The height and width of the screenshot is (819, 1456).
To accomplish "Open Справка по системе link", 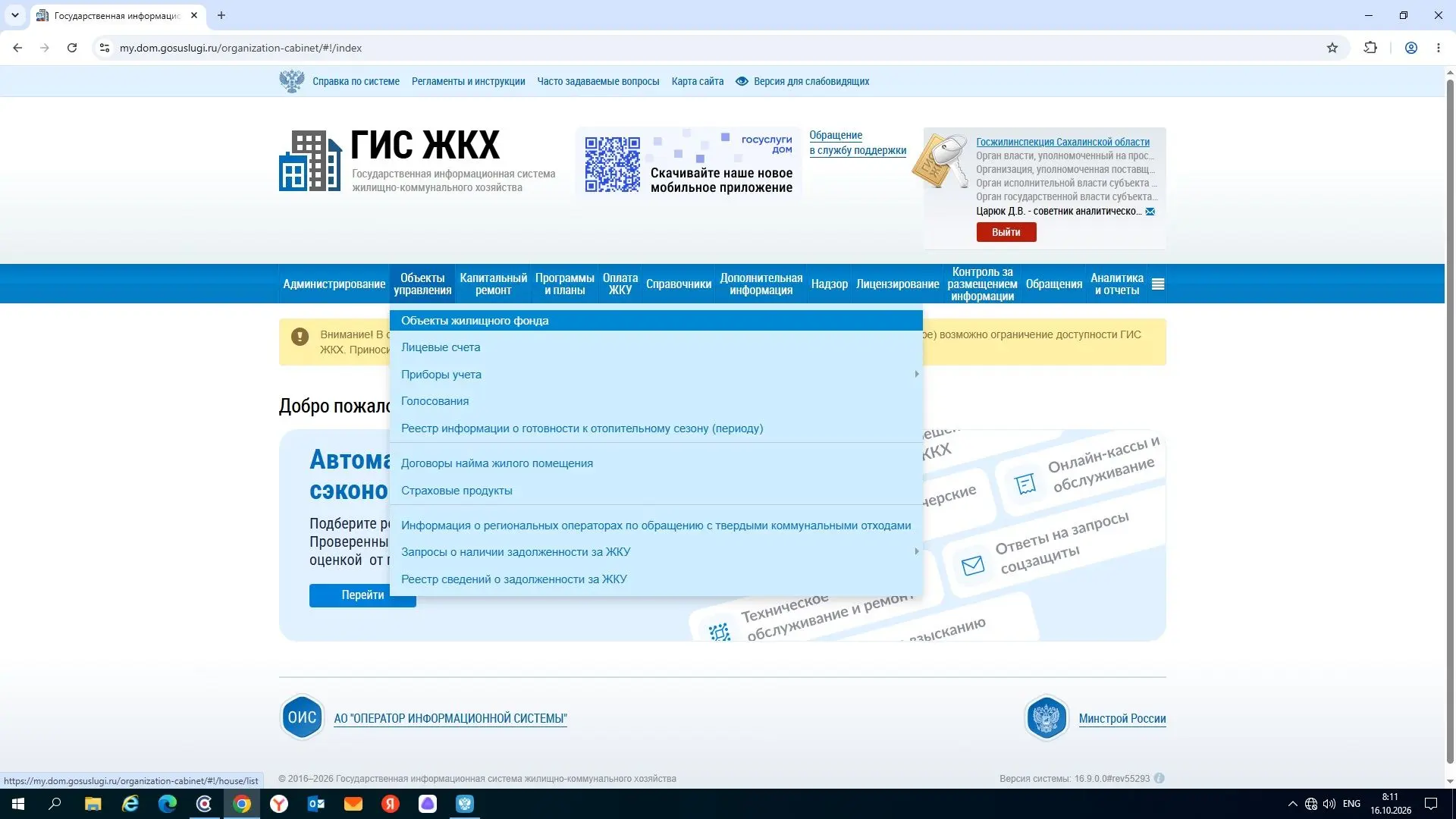I will [x=356, y=81].
